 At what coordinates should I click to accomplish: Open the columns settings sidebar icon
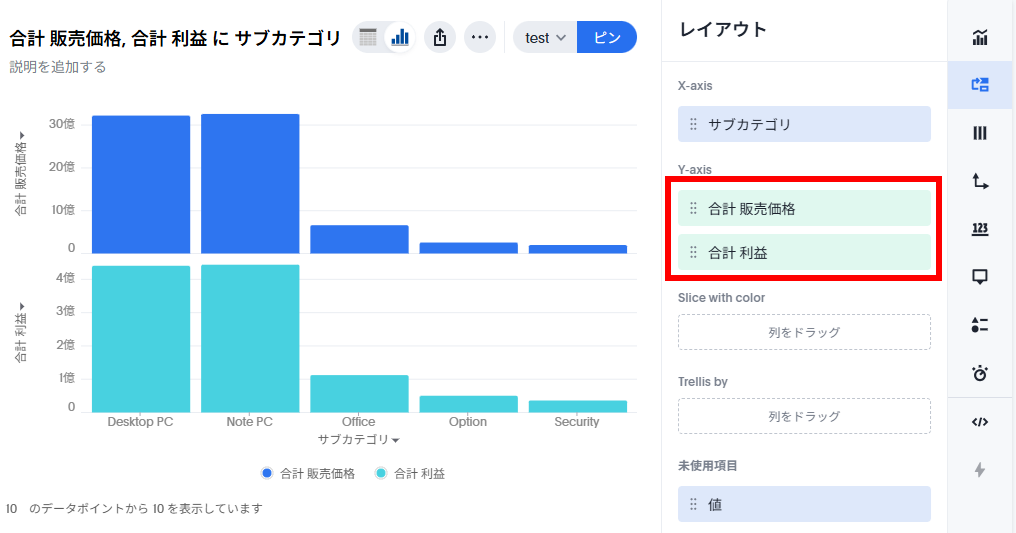coord(980,133)
